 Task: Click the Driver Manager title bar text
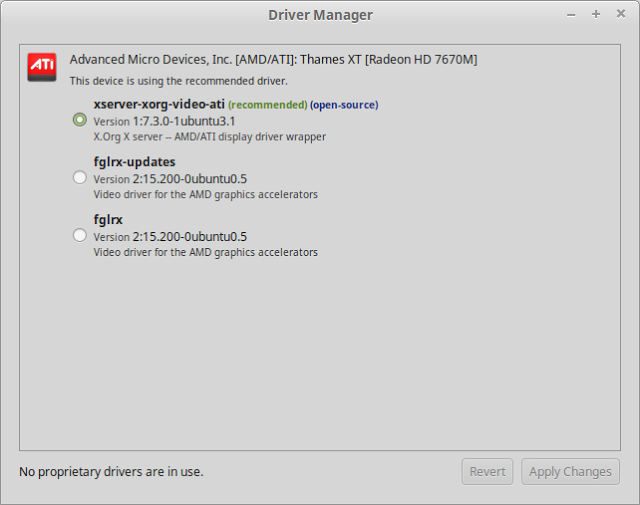(320, 15)
